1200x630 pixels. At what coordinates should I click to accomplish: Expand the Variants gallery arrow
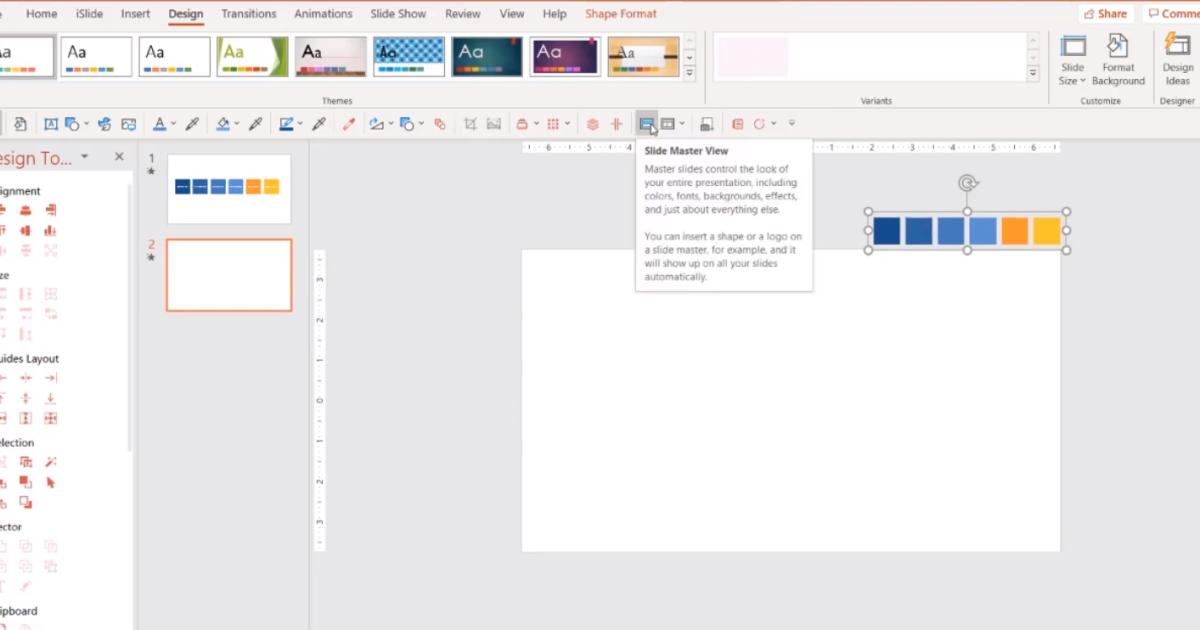click(x=1032, y=71)
